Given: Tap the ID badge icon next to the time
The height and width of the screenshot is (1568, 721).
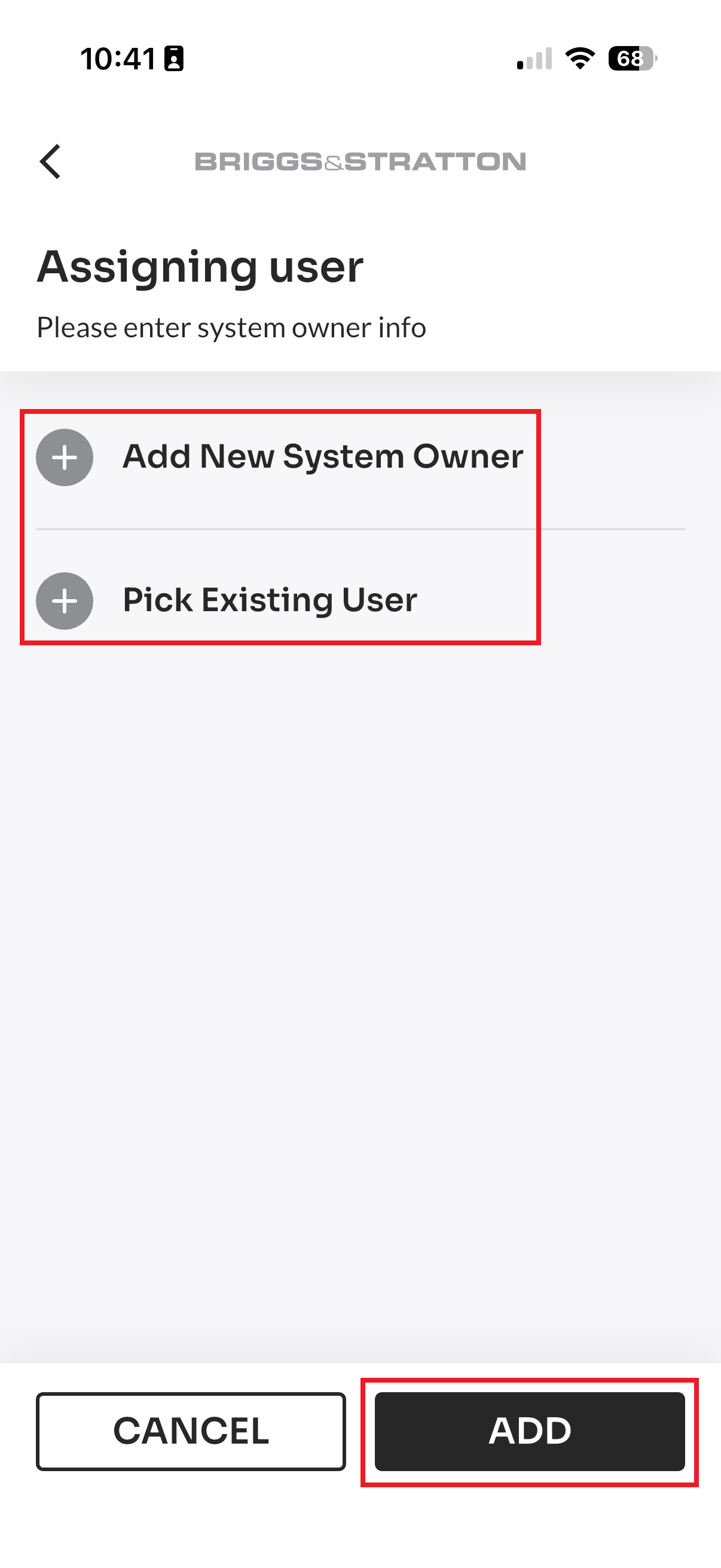Looking at the screenshot, I should click(174, 59).
